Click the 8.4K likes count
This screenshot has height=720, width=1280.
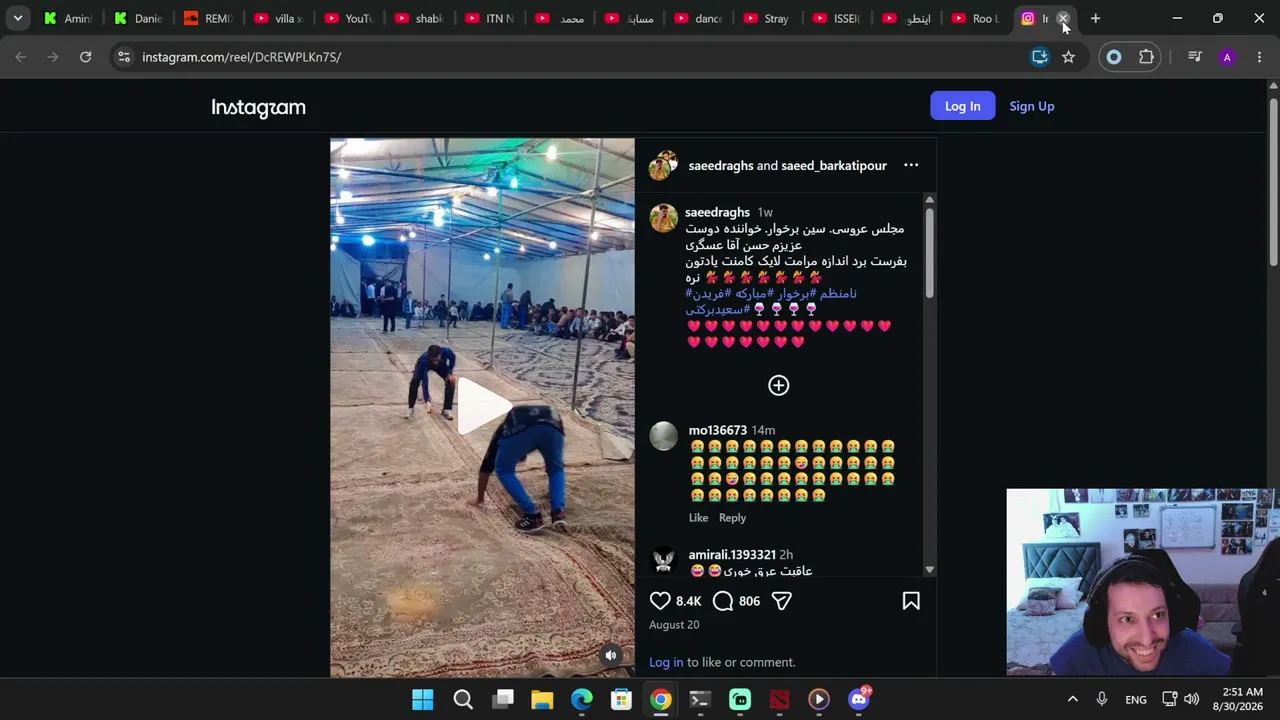(688, 601)
